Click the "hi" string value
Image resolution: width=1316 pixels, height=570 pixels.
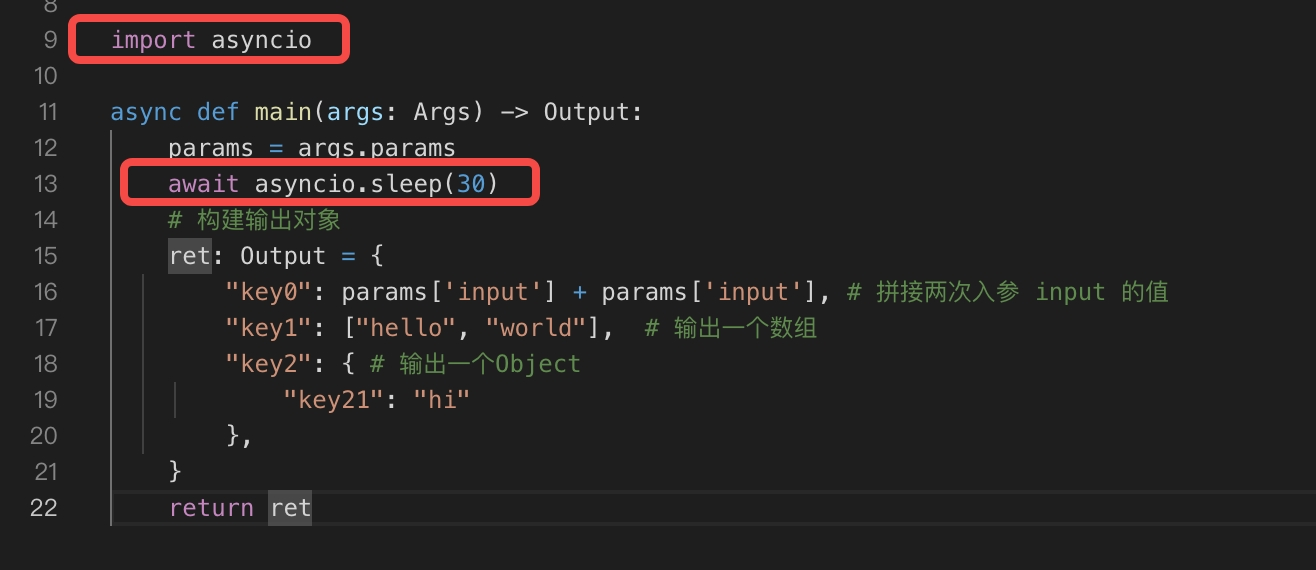click(x=442, y=400)
